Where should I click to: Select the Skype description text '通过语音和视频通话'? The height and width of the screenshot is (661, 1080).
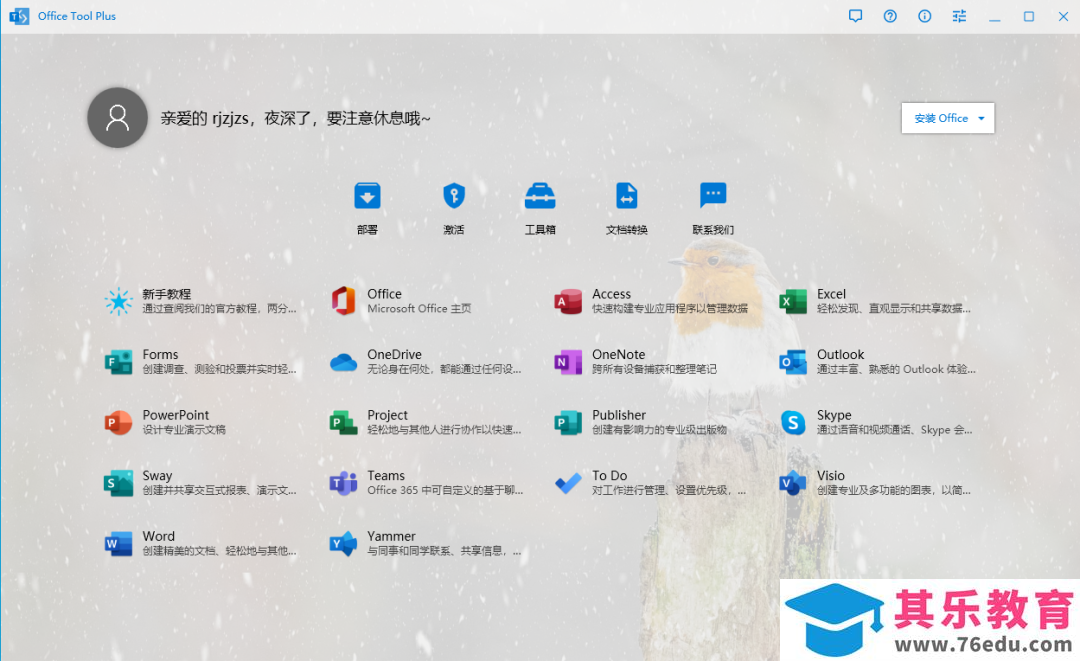point(866,430)
